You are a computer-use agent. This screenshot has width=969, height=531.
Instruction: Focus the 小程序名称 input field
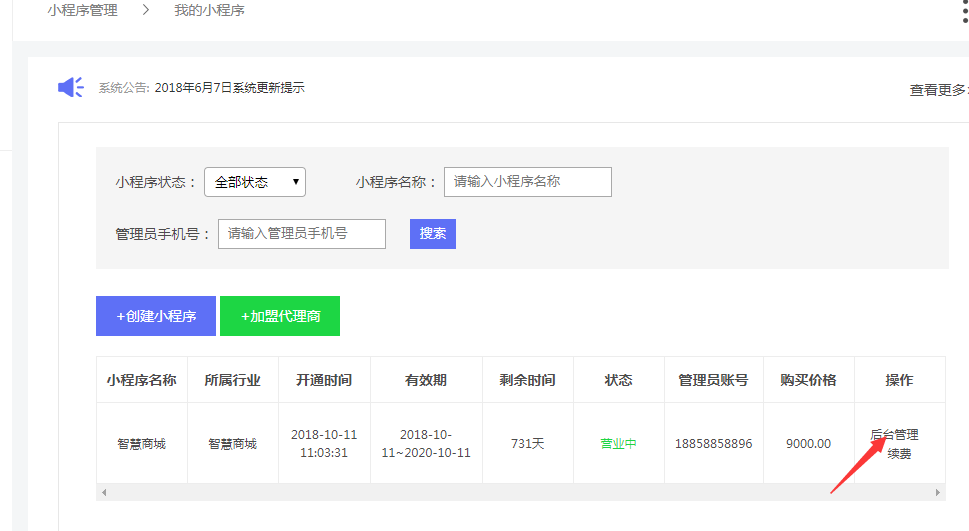point(527,182)
